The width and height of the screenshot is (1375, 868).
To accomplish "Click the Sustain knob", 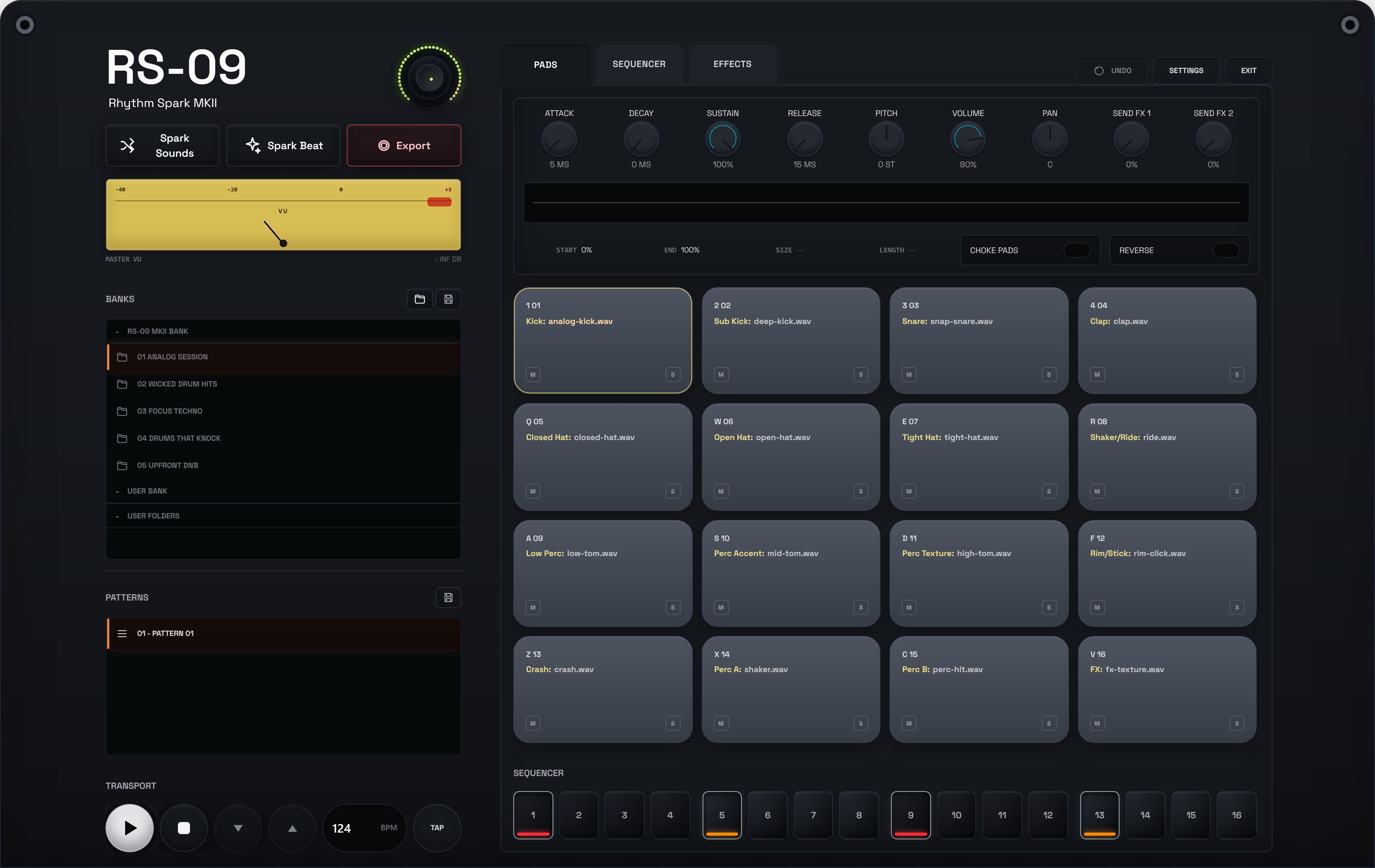I will coord(722,139).
